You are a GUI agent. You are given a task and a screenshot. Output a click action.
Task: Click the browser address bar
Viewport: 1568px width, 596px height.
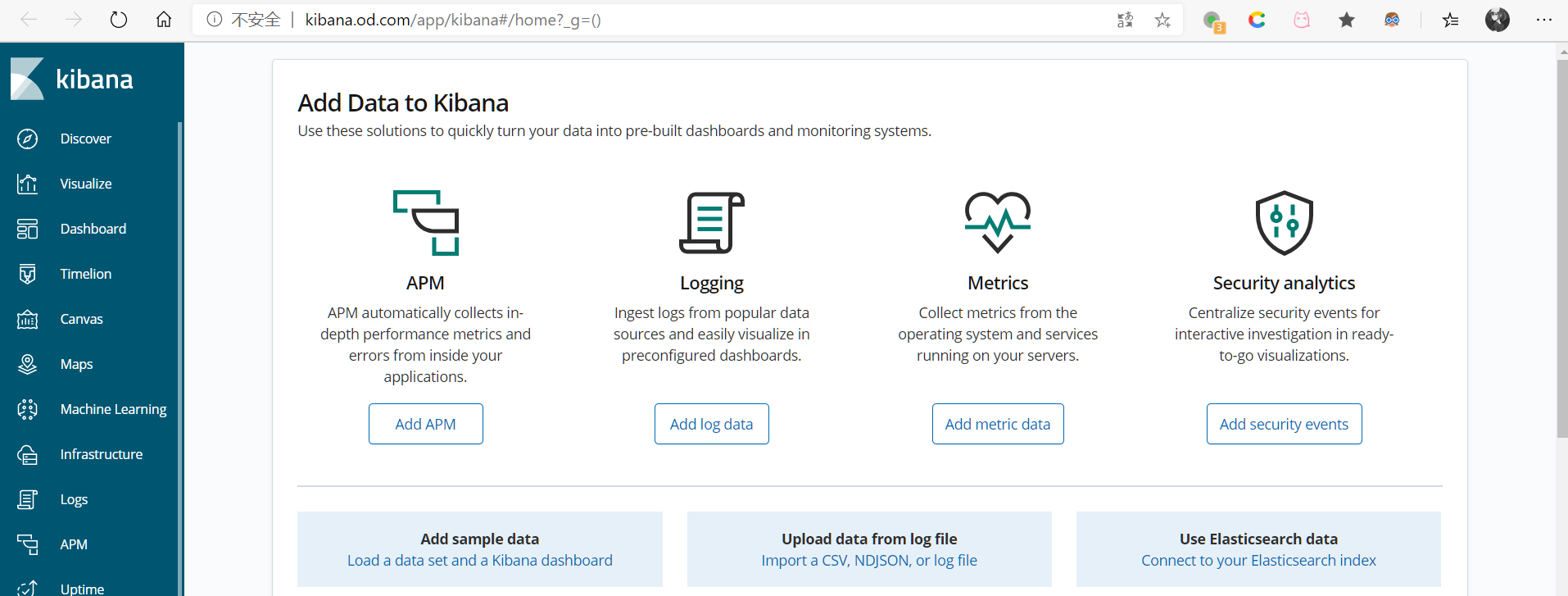(x=655, y=20)
